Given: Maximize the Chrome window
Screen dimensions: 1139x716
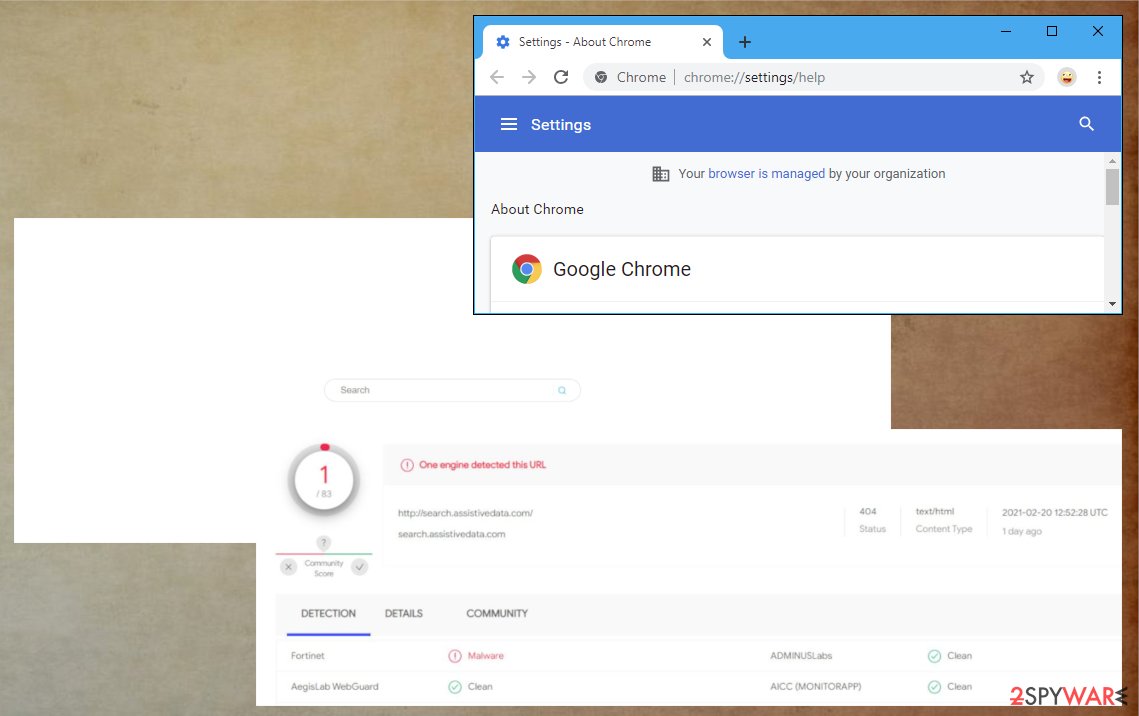Looking at the screenshot, I should (1052, 31).
